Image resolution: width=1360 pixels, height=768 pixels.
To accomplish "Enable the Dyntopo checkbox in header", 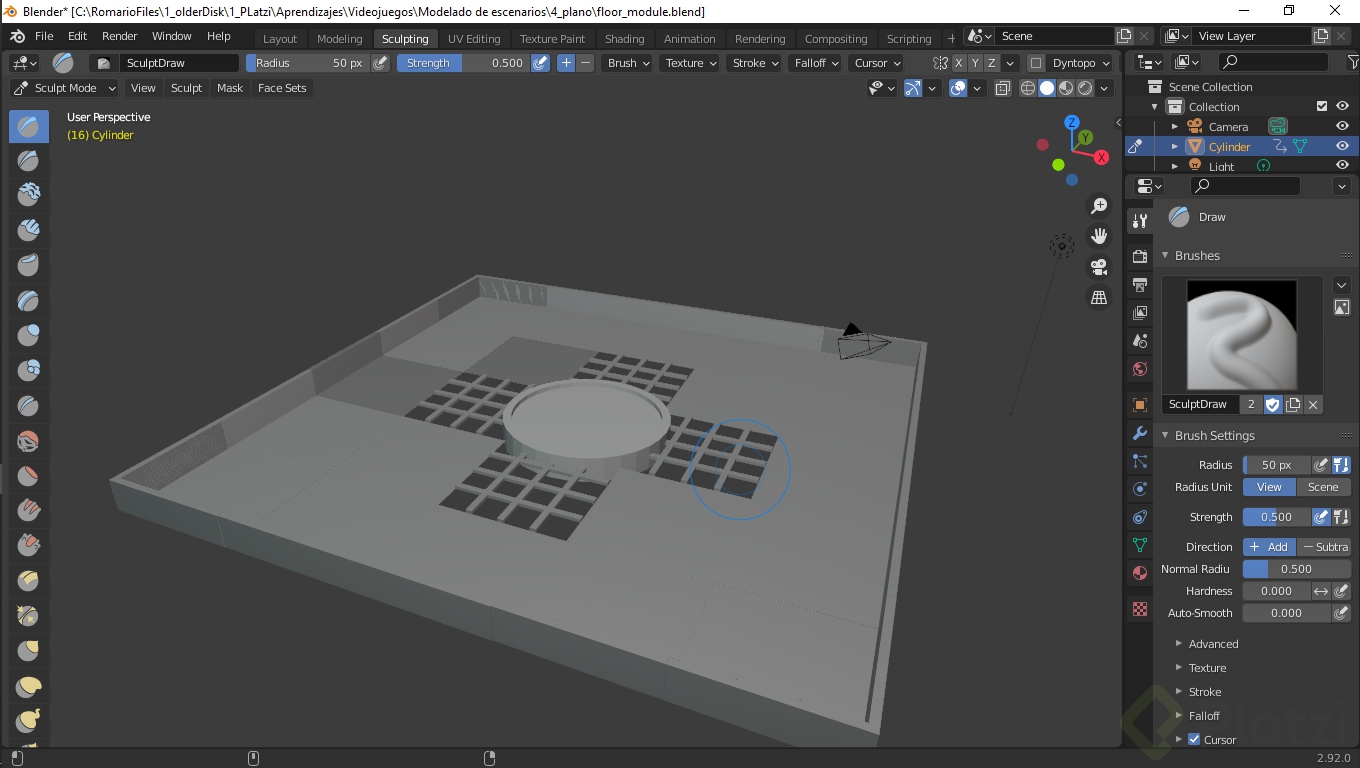I will pyautogui.click(x=1036, y=63).
